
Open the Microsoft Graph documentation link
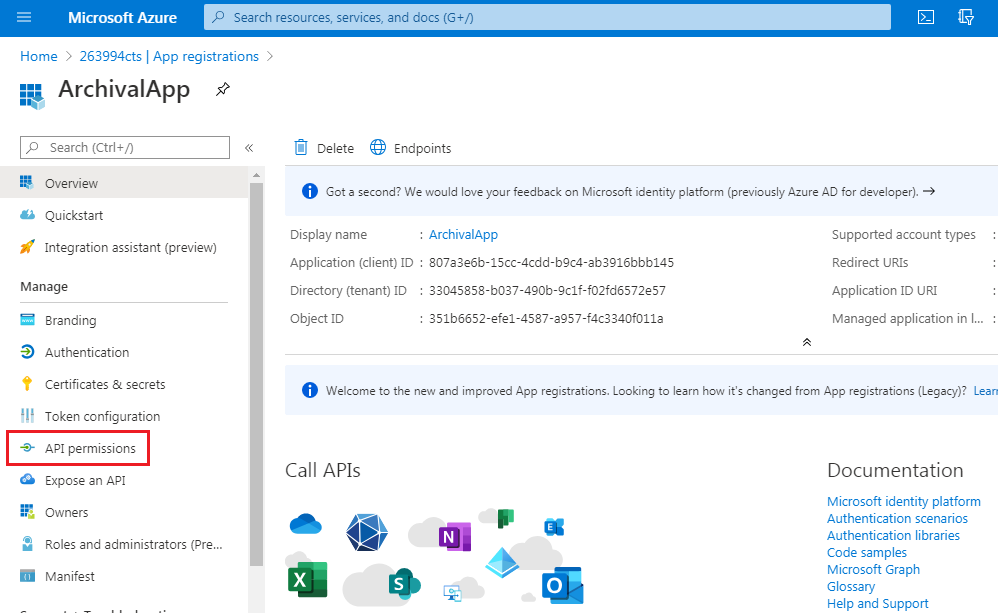point(873,569)
